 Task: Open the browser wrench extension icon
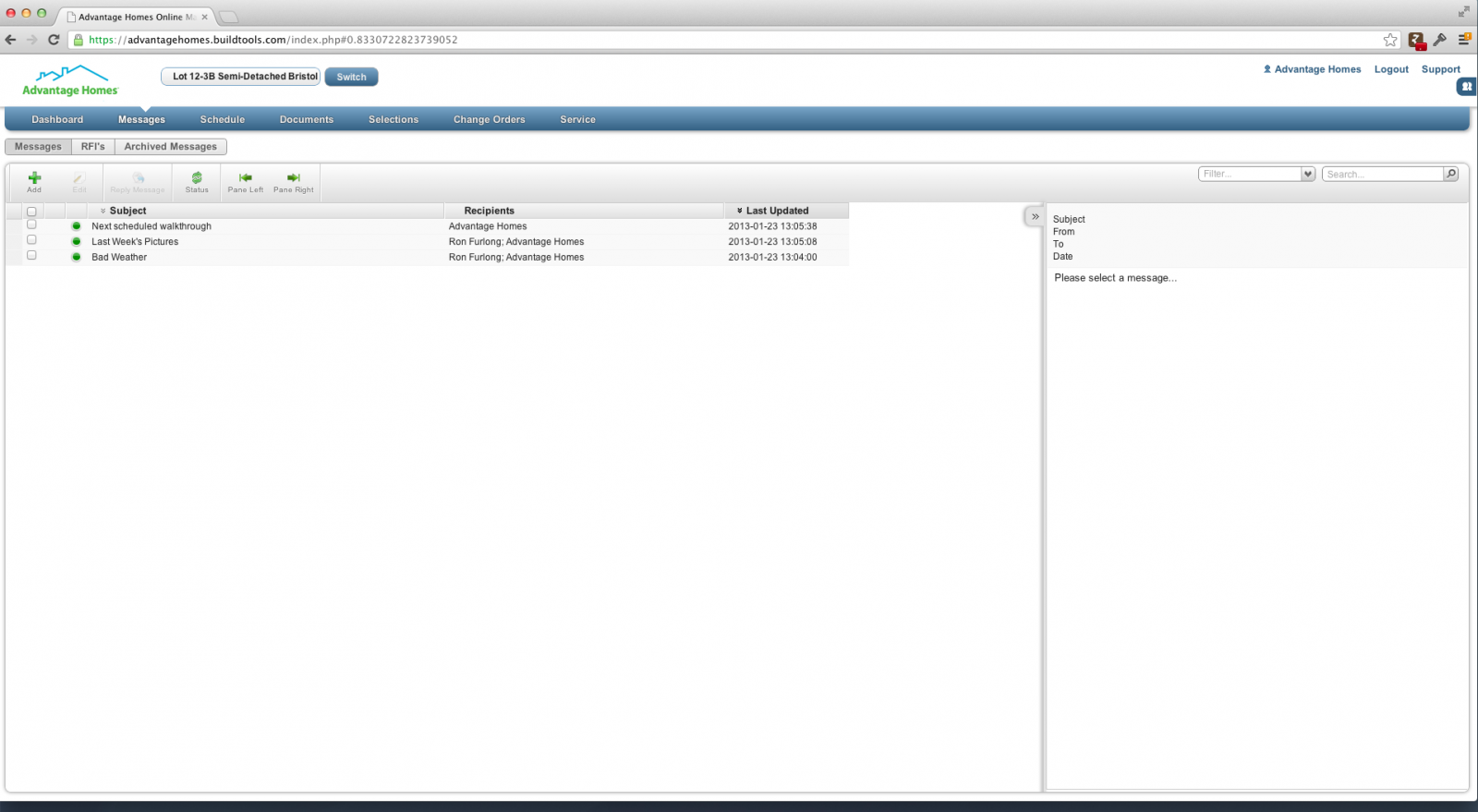1440,40
